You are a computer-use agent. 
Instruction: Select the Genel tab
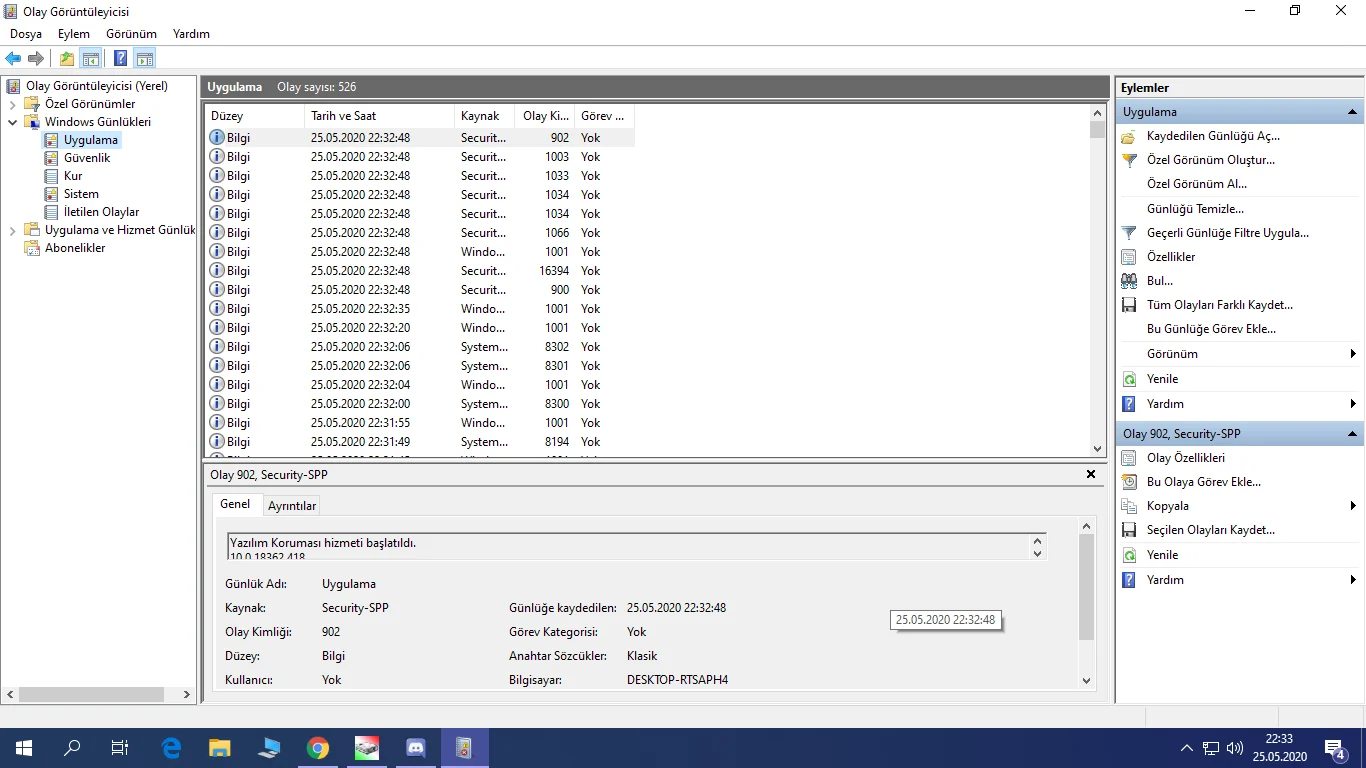(235, 504)
